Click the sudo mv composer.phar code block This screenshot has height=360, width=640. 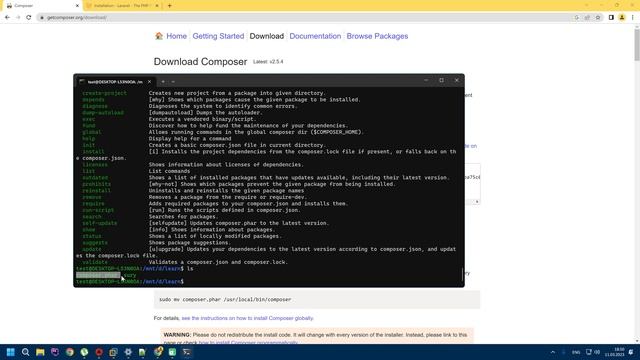pos(317,300)
